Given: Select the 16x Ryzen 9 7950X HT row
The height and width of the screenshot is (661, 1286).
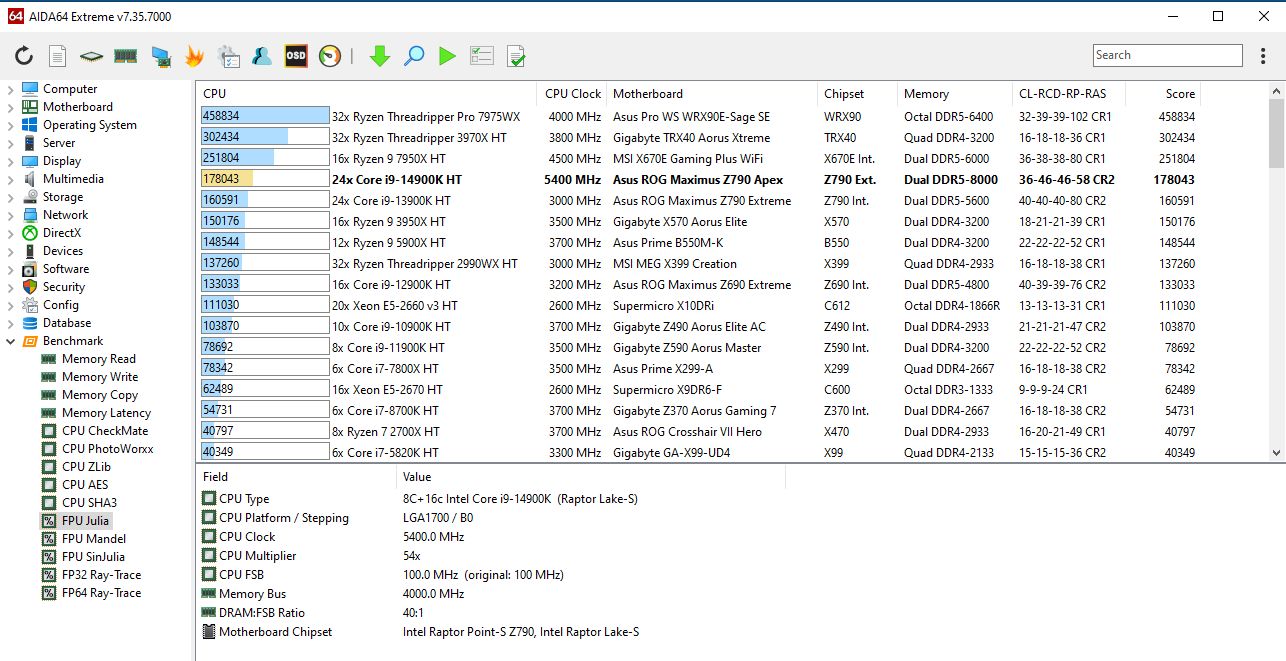Looking at the screenshot, I should (698, 159).
